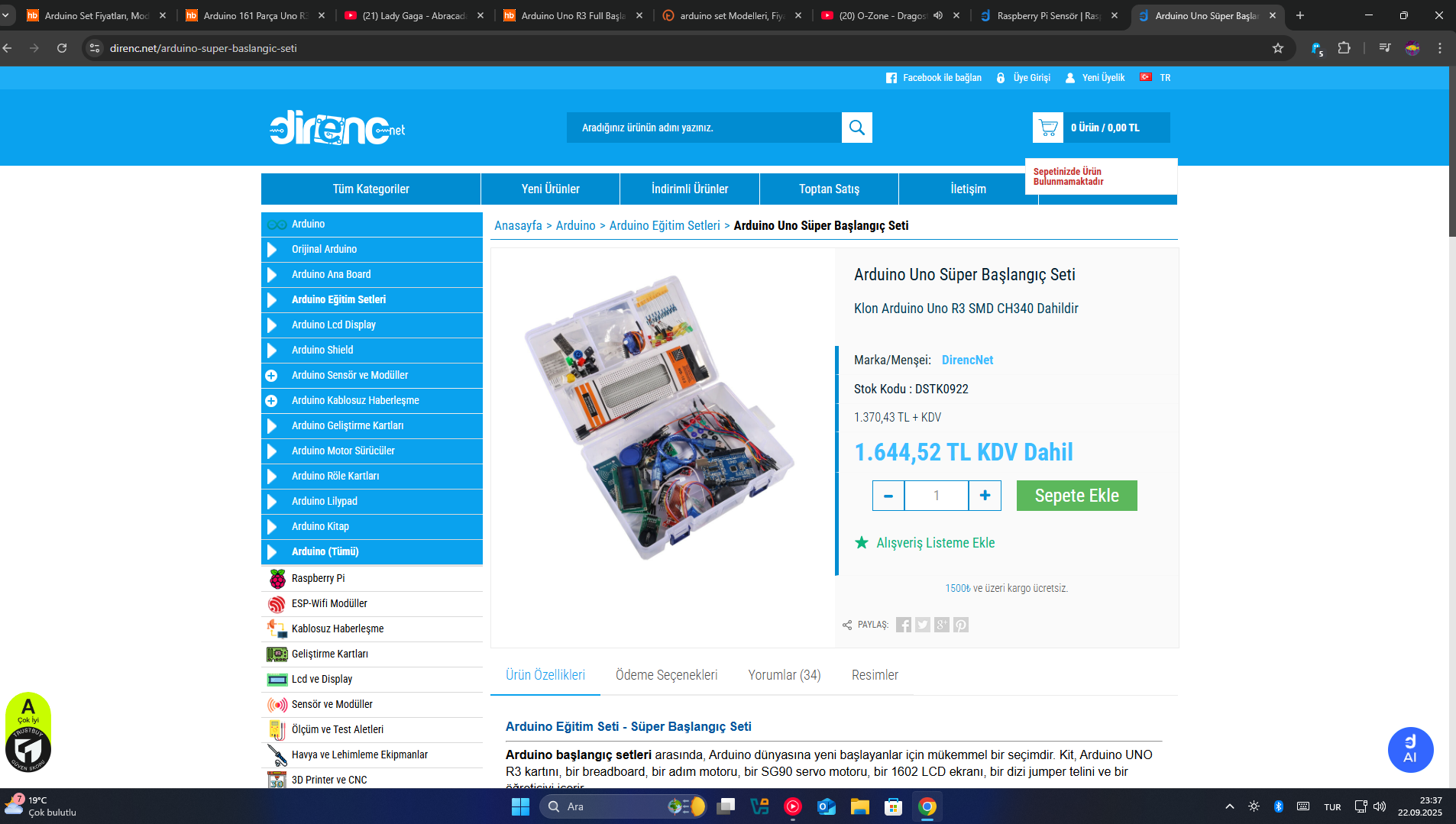Viewport: 1456px width, 824px height.
Task: Click the DirencNet brand link
Action: click(x=967, y=360)
